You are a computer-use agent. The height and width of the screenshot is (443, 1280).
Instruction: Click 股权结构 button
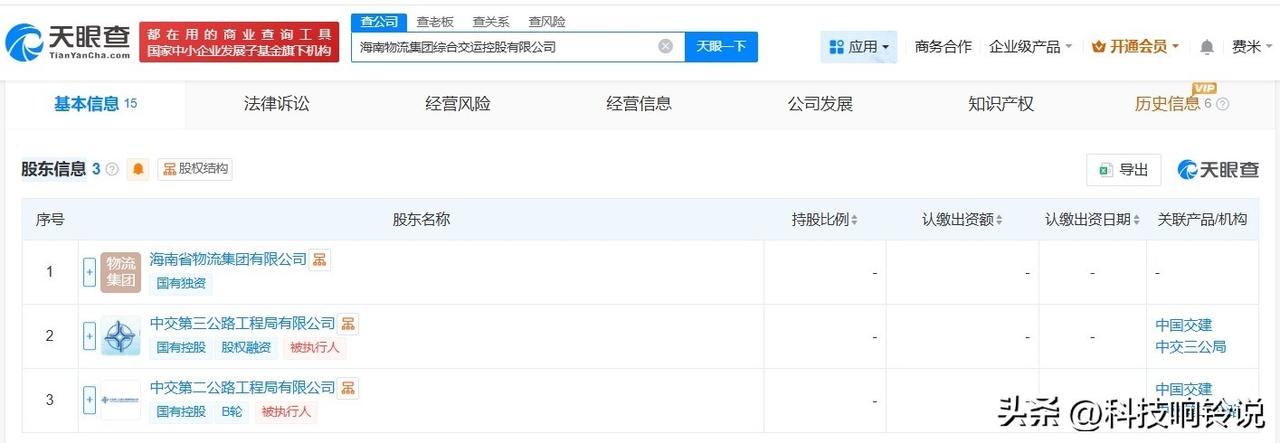coord(195,169)
